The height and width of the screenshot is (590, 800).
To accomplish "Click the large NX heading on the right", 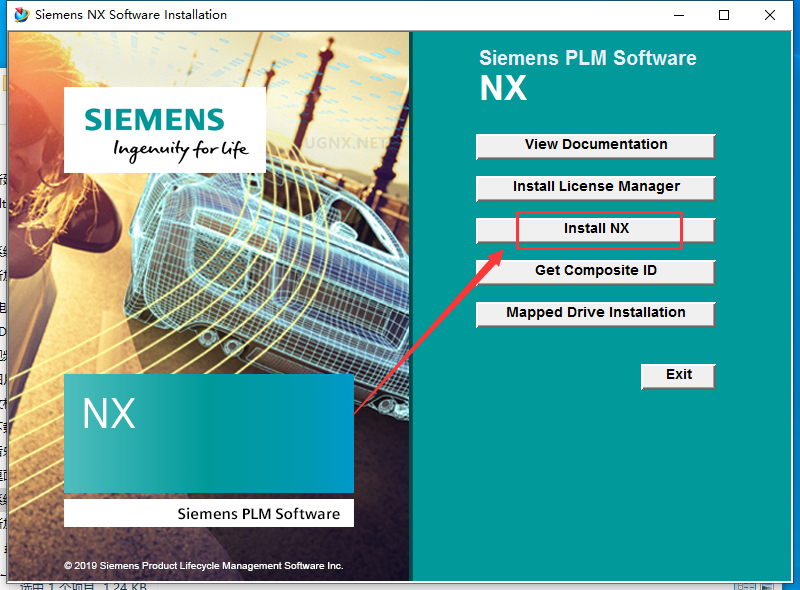I will [x=503, y=88].
